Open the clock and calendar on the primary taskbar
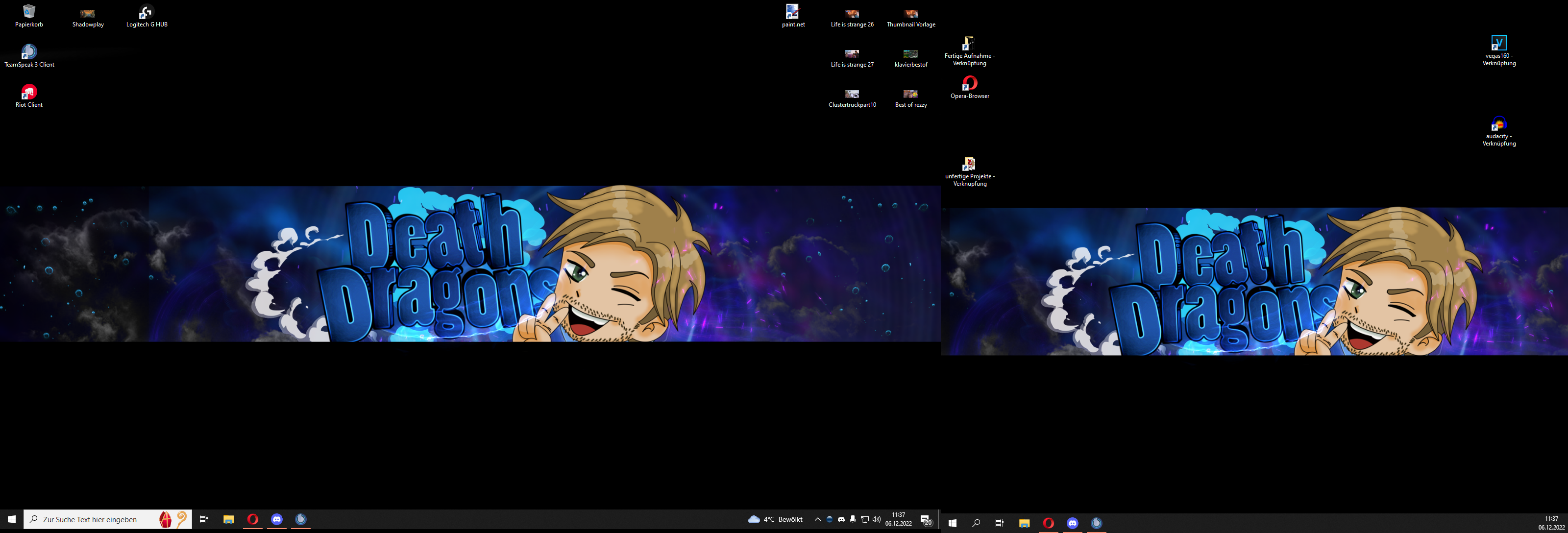This screenshot has width=1568, height=533. [899, 519]
